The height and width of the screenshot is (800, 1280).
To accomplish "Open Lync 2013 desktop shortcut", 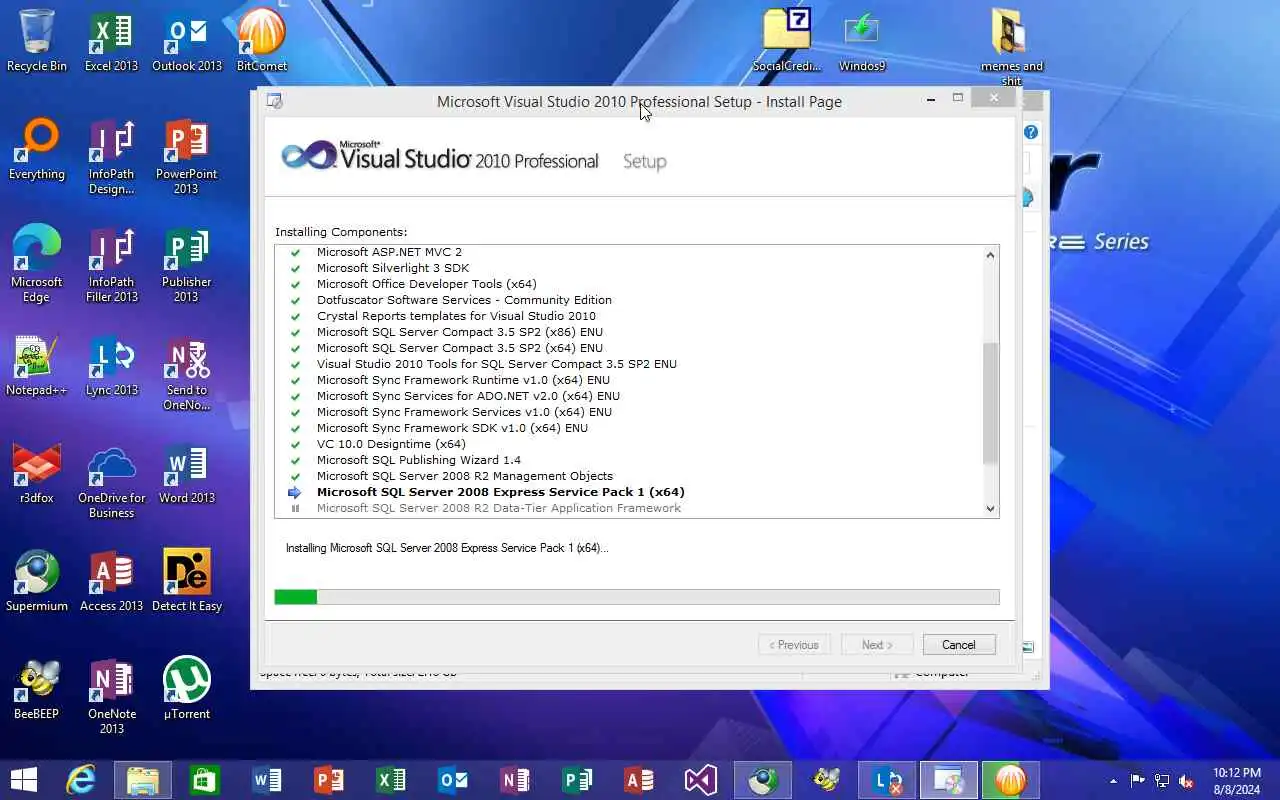I will [x=111, y=365].
